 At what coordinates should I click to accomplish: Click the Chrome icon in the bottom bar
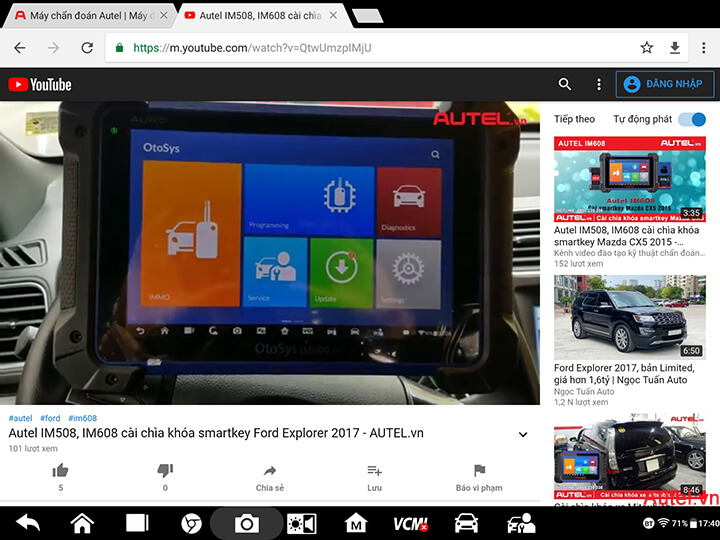click(x=191, y=523)
